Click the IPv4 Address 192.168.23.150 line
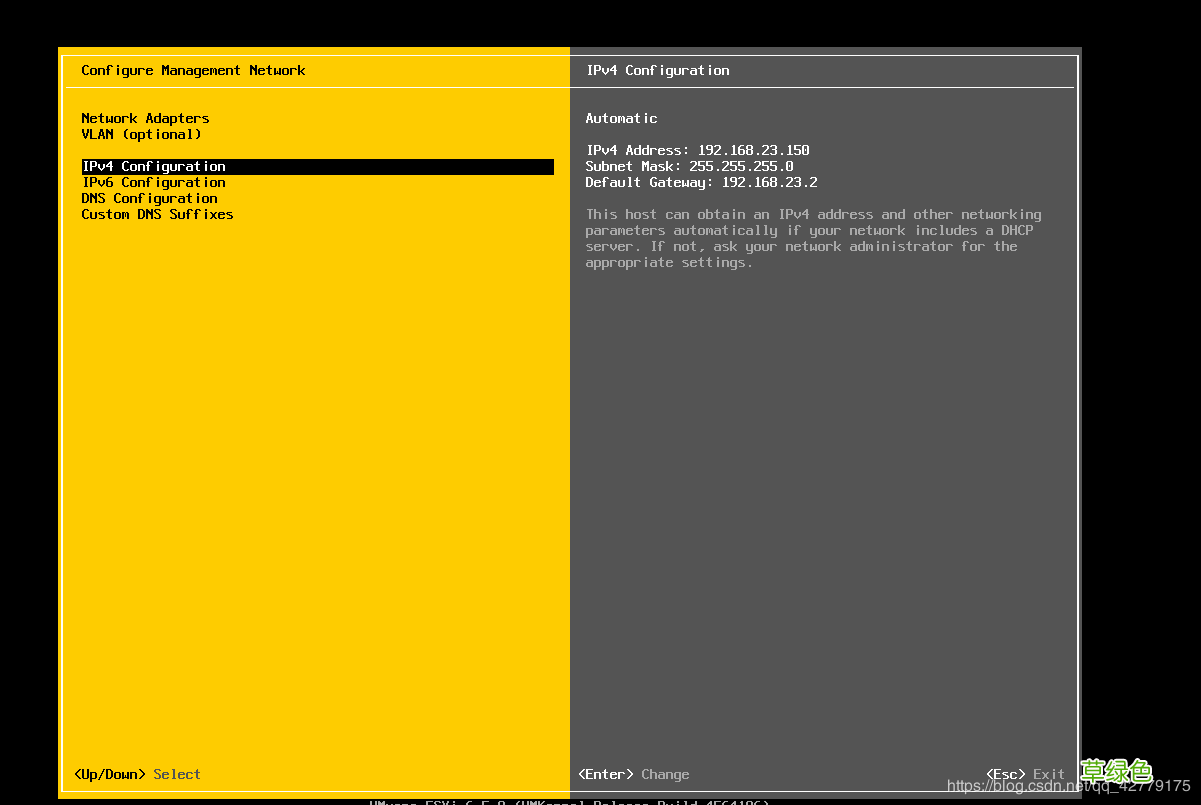1201x805 pixels. click(697, 150)
